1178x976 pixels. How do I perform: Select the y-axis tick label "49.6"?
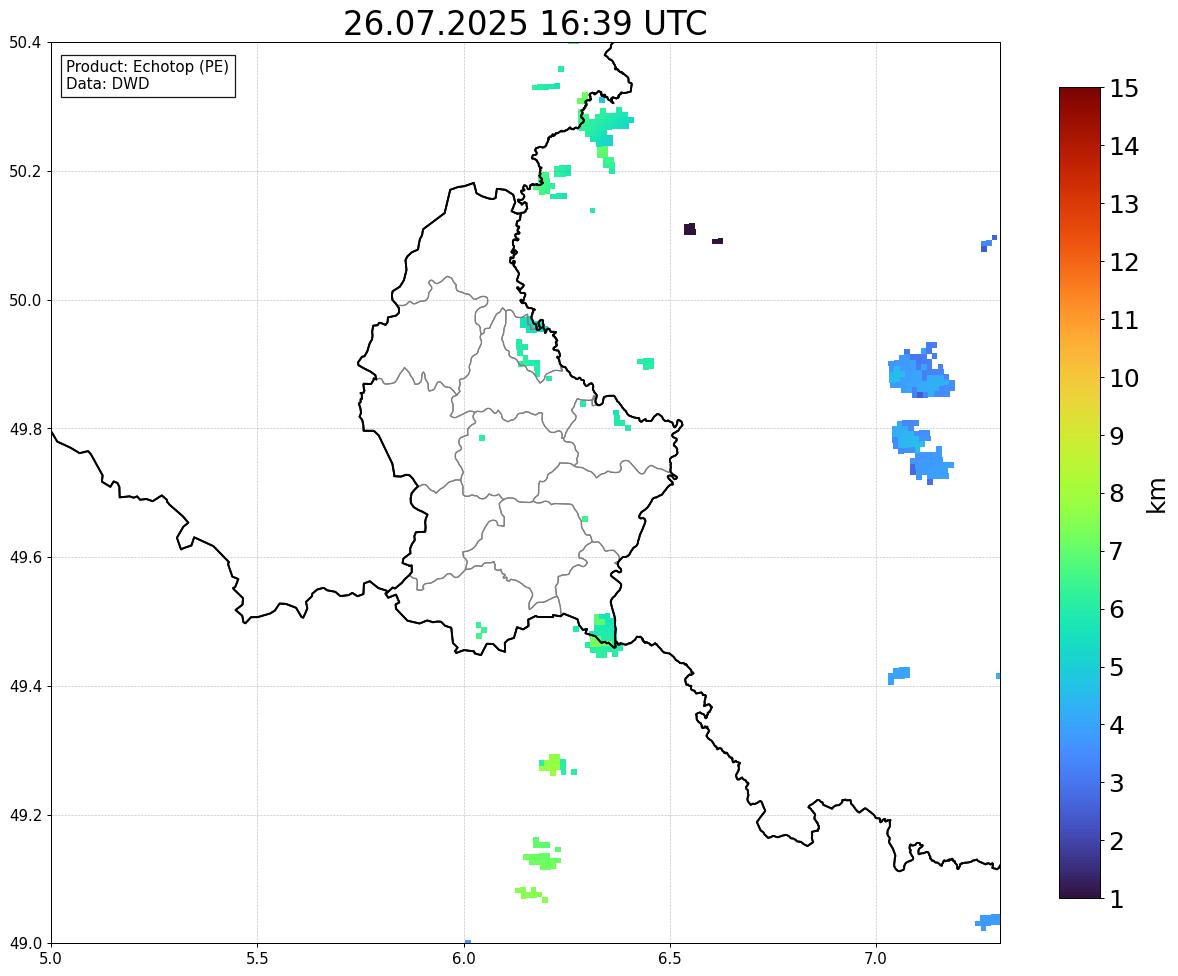tap(25, 557)
